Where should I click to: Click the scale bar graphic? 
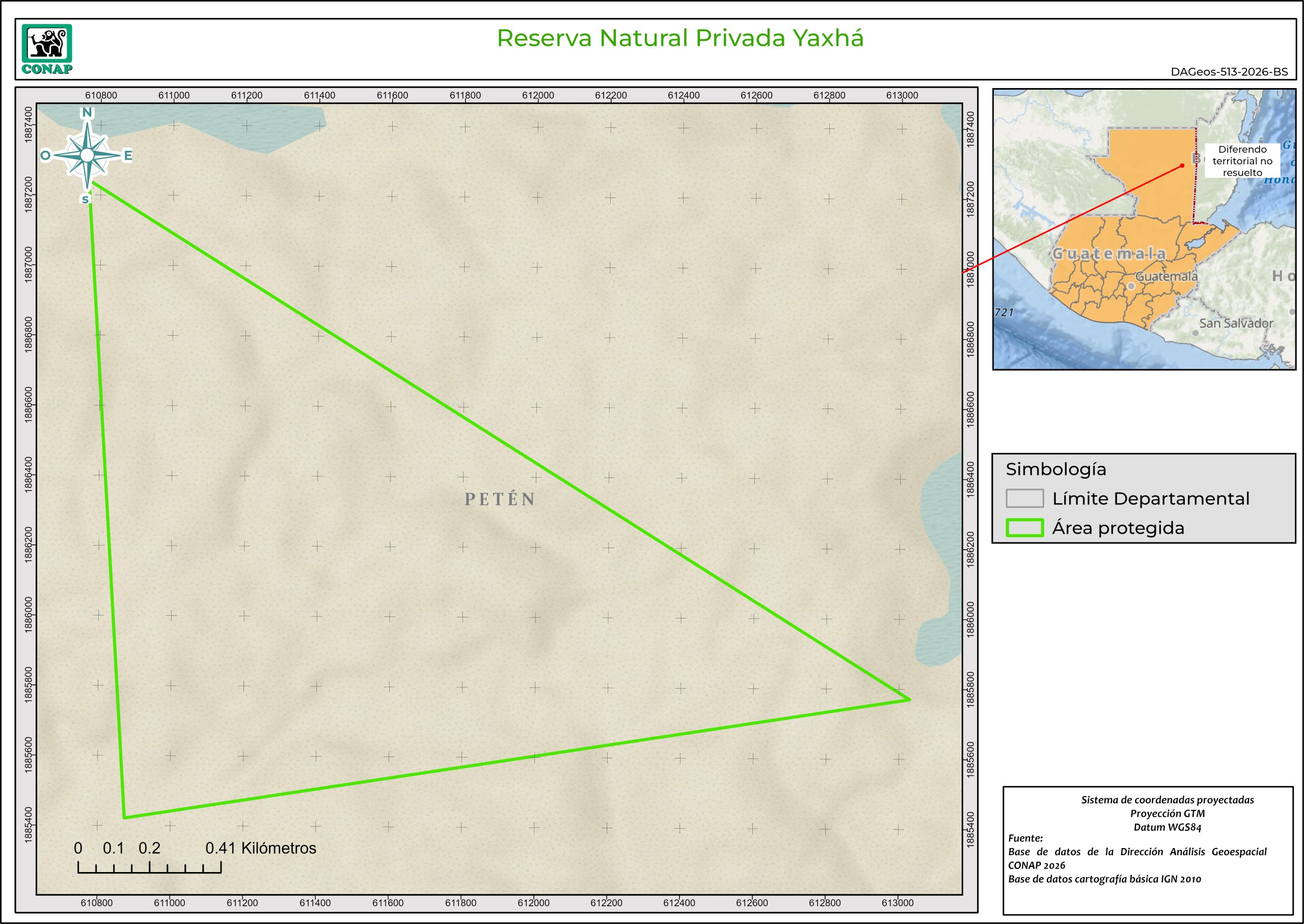point(149,867)
